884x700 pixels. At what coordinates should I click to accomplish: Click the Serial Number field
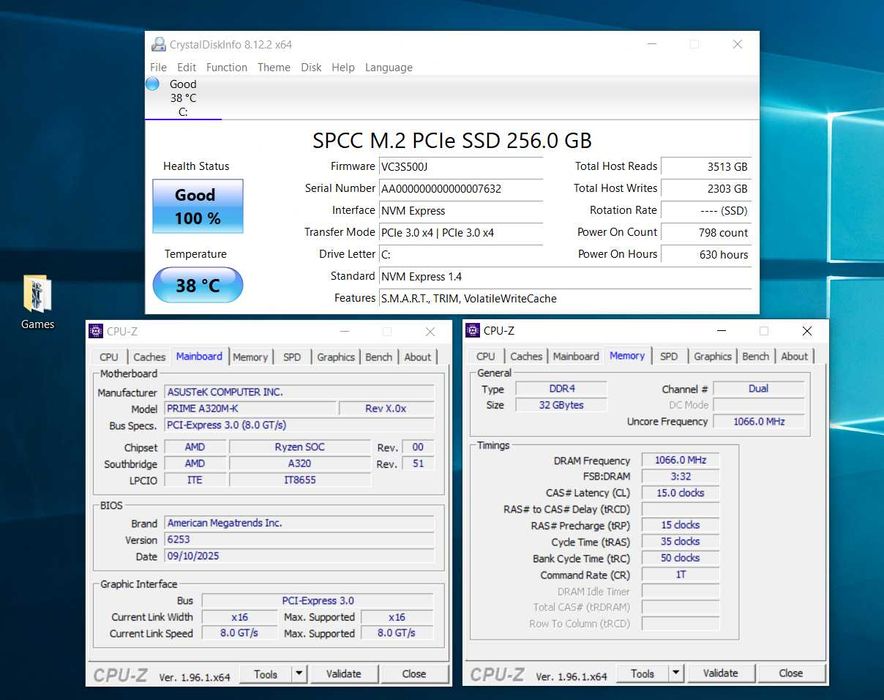(x=461, y=189)
